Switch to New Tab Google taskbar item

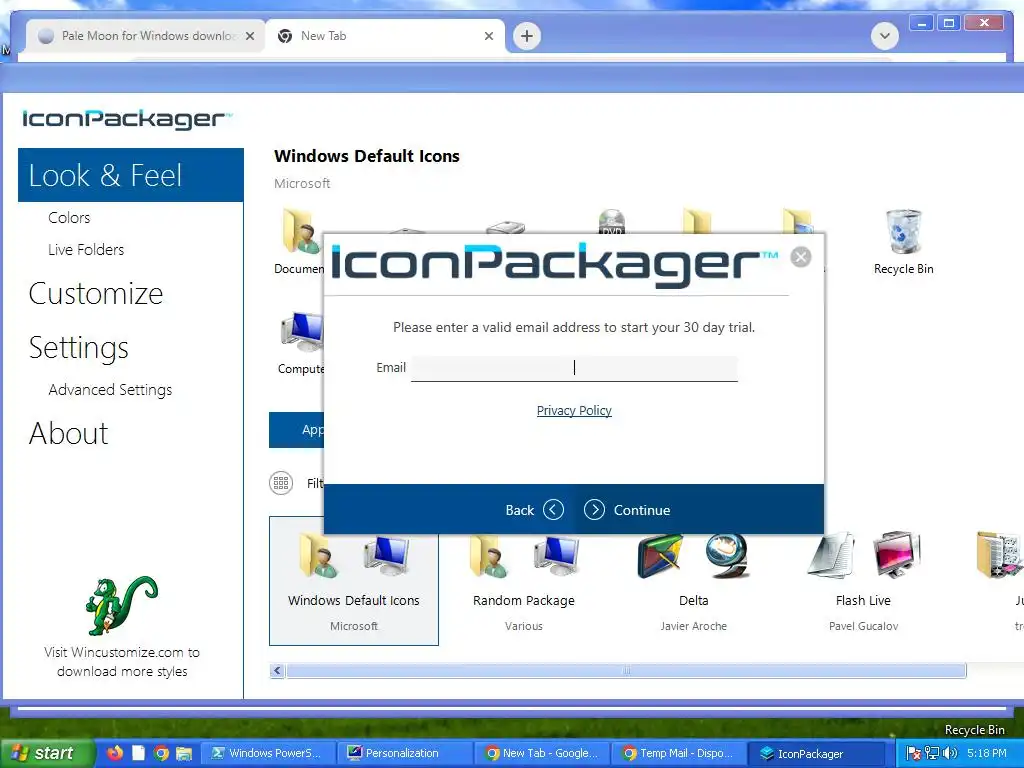click(x=542, y=753)
